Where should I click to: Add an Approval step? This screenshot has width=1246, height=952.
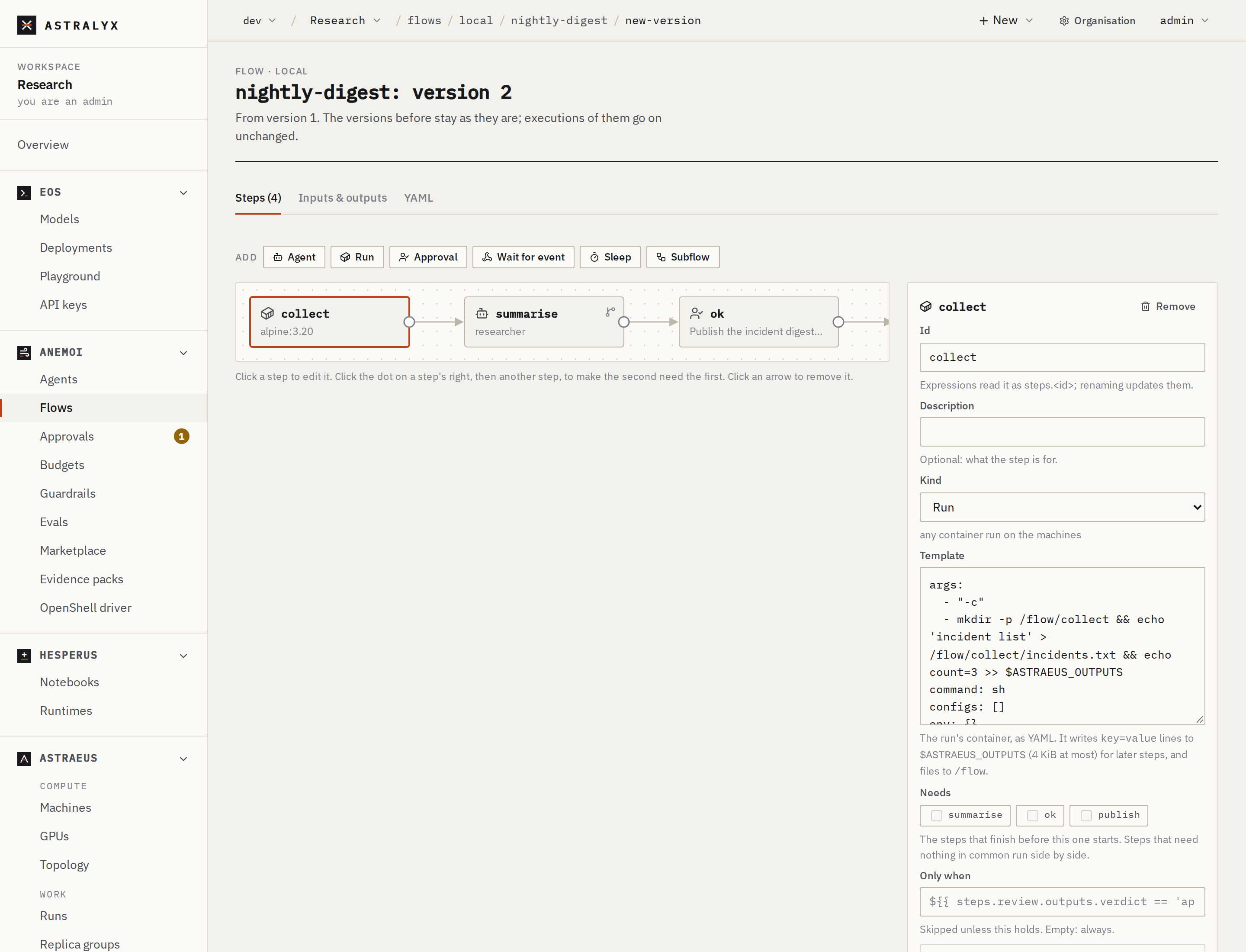[x=428, y=257]
